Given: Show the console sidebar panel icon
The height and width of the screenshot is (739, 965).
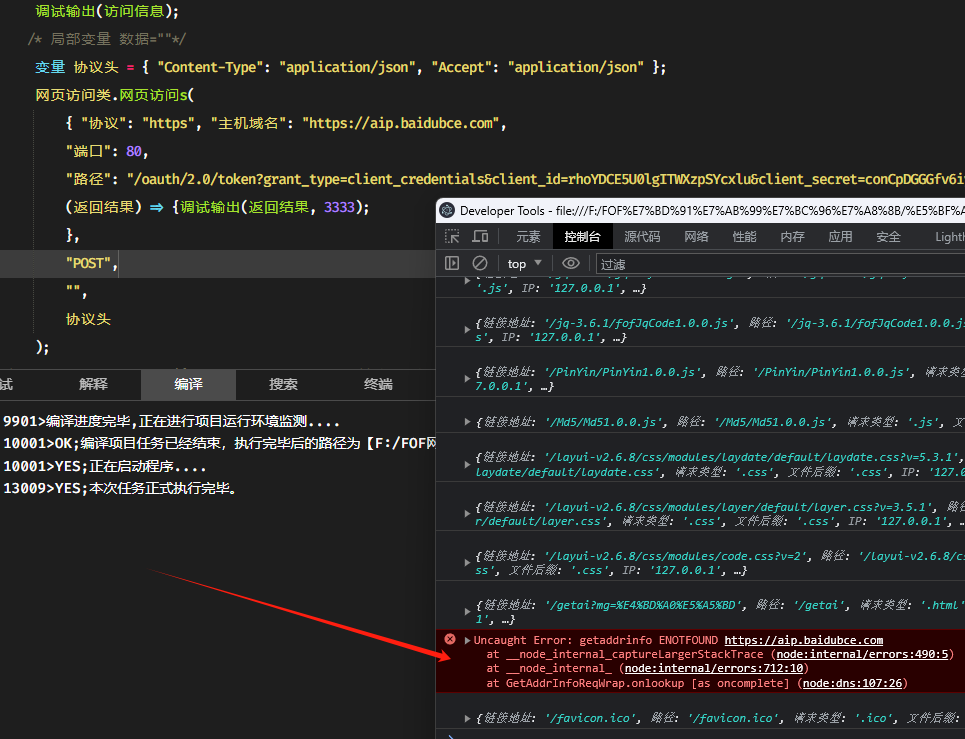Looking at the screenshot, I should (452, 263).
